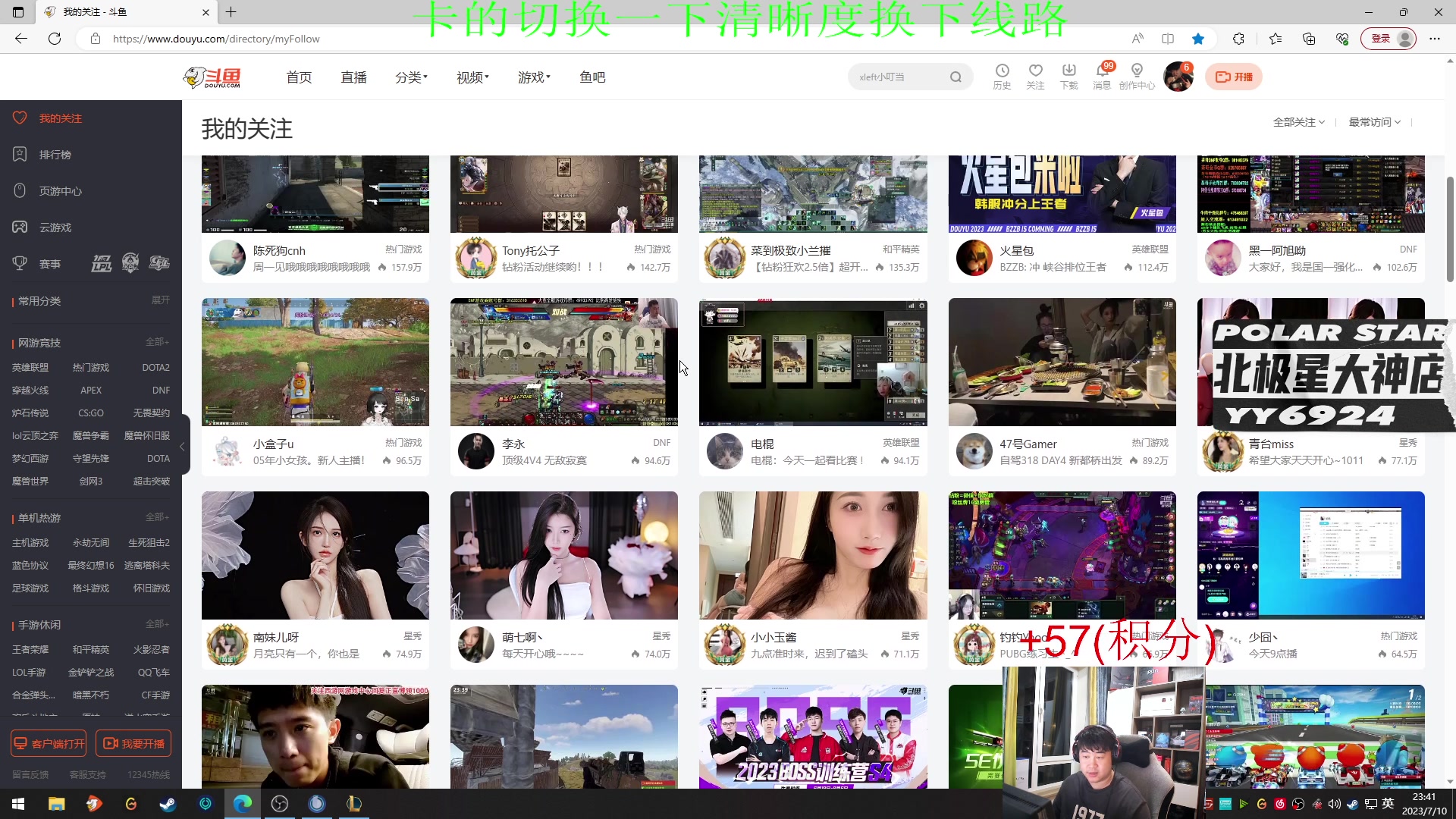The width and height of the screenshot is (1456, 819).
Task: Open the 创作中心 icon
Action: pyautogui.click(x=1136, y=76)
